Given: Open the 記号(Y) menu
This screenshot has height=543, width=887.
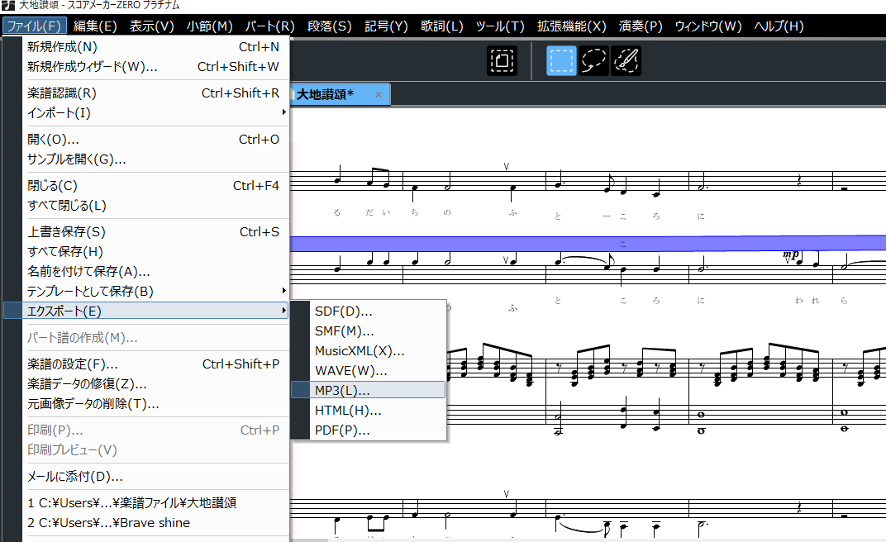Looking at the screenshot, I should pyautogui.click(x=386, y=26).
